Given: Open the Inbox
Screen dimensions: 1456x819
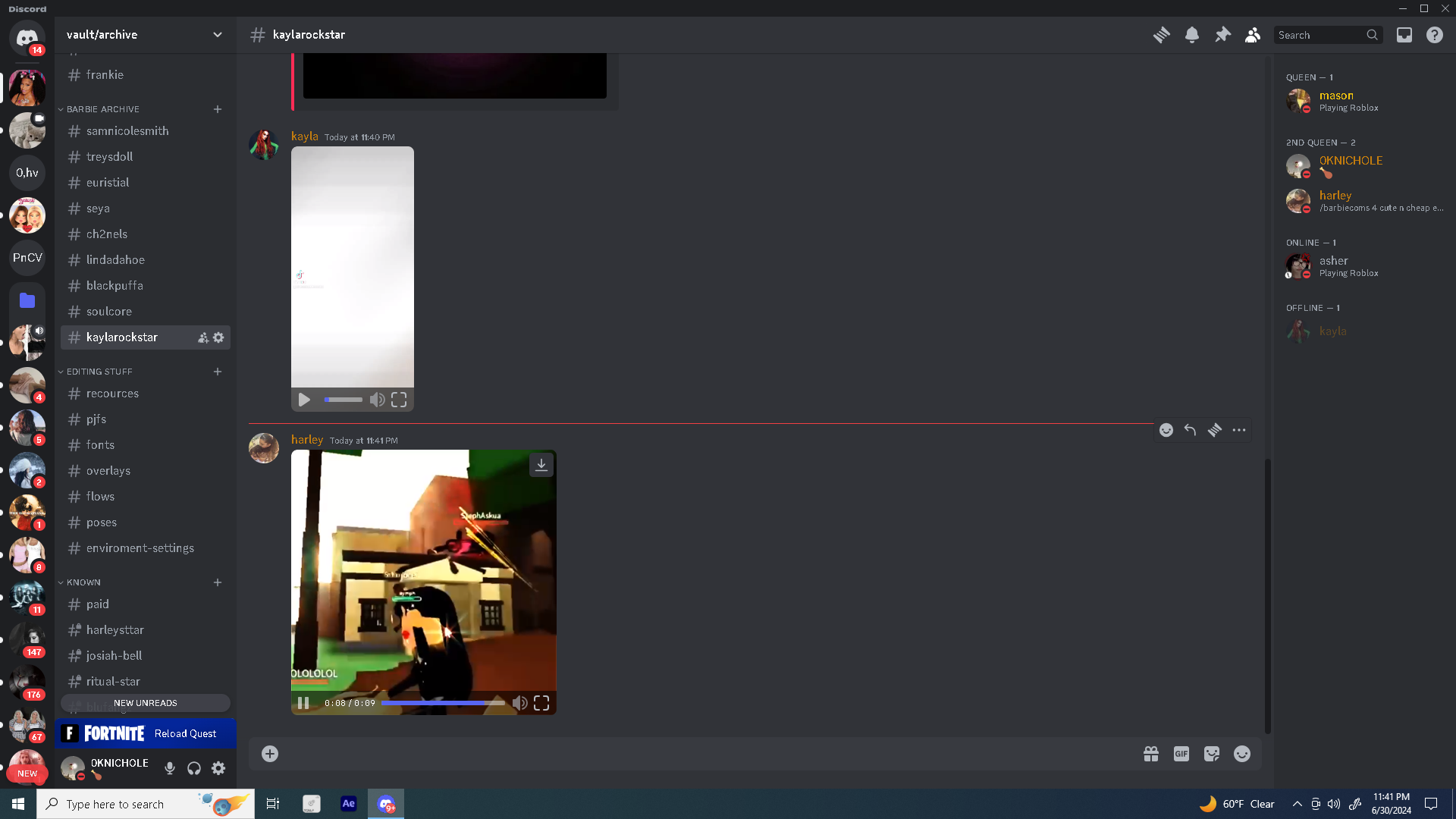Looking at the screenshot, I should coord(1404,35).
